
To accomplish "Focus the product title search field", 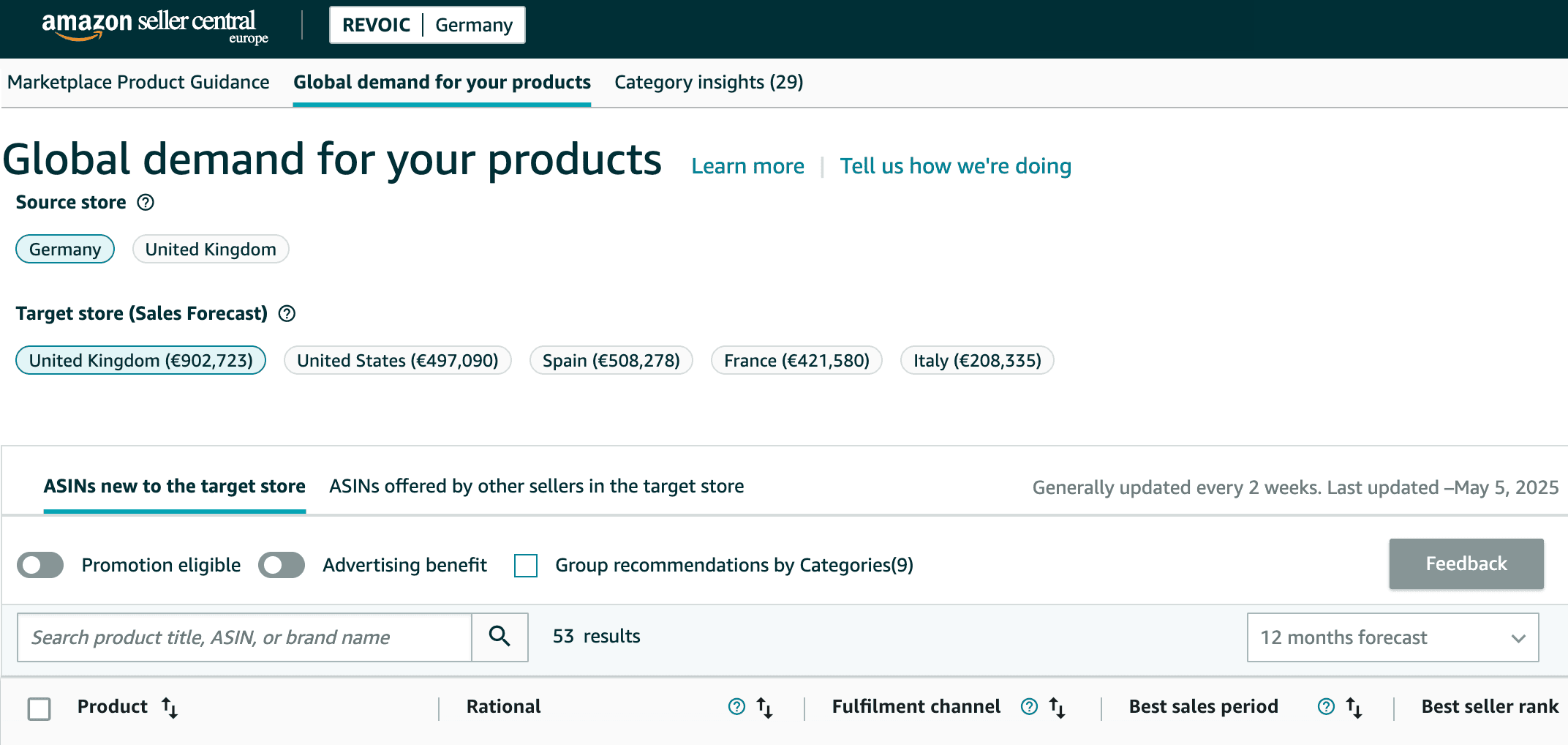I will tap(244, 637).
